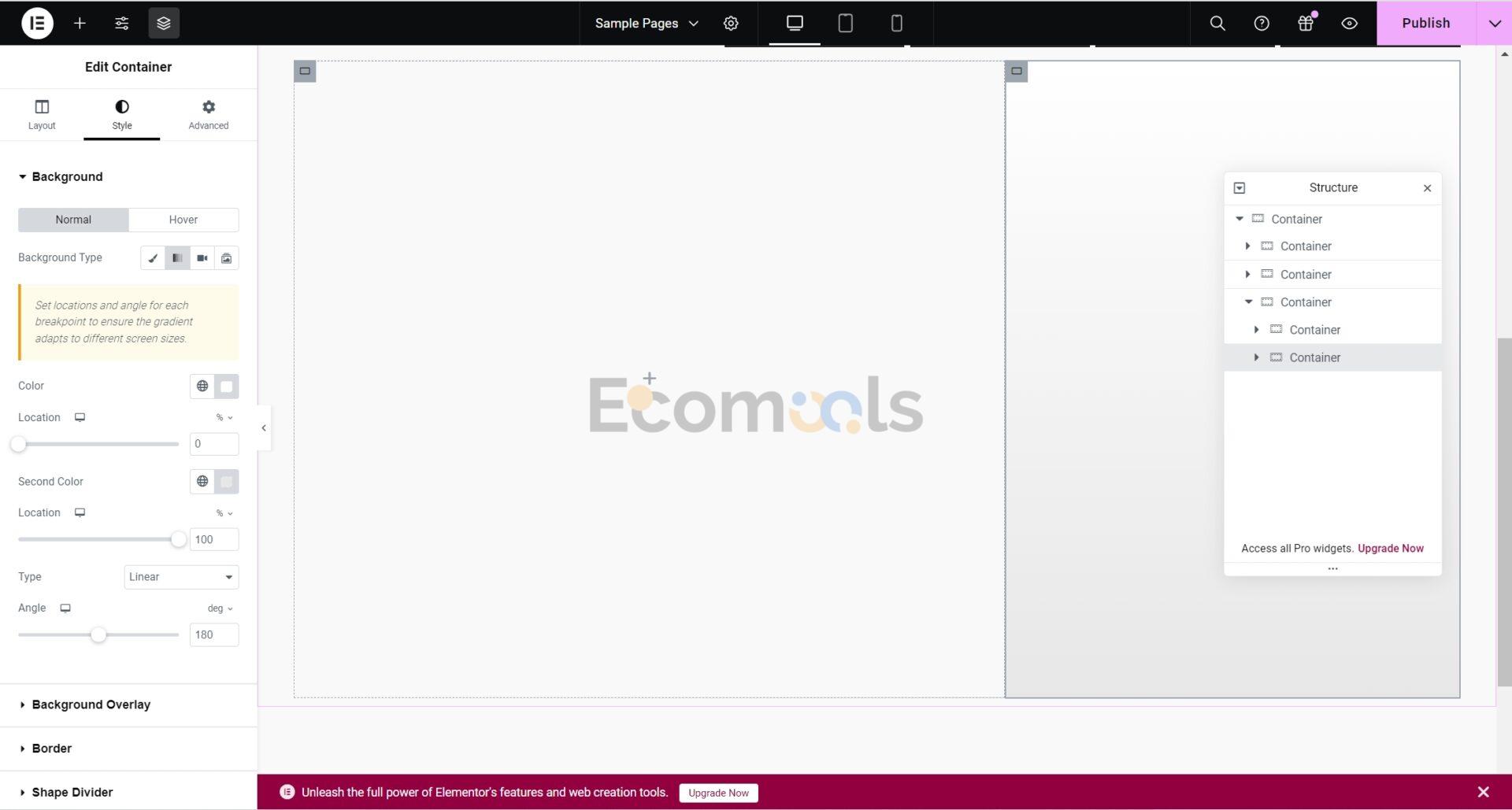This screenshot has width=1512, height=810.
Task: Expand the Background Overlay section
Action: pyautogui.click(x=91, y=705)
